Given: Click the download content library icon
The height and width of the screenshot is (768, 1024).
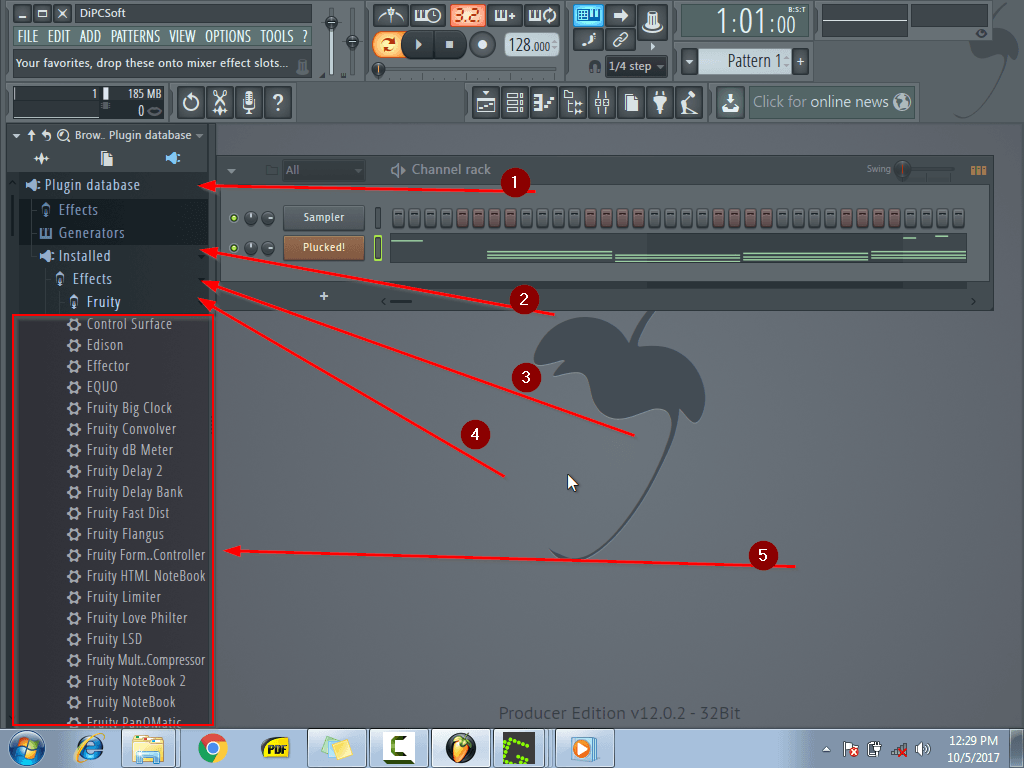Looking at the screenshot, I should point(730,103).
